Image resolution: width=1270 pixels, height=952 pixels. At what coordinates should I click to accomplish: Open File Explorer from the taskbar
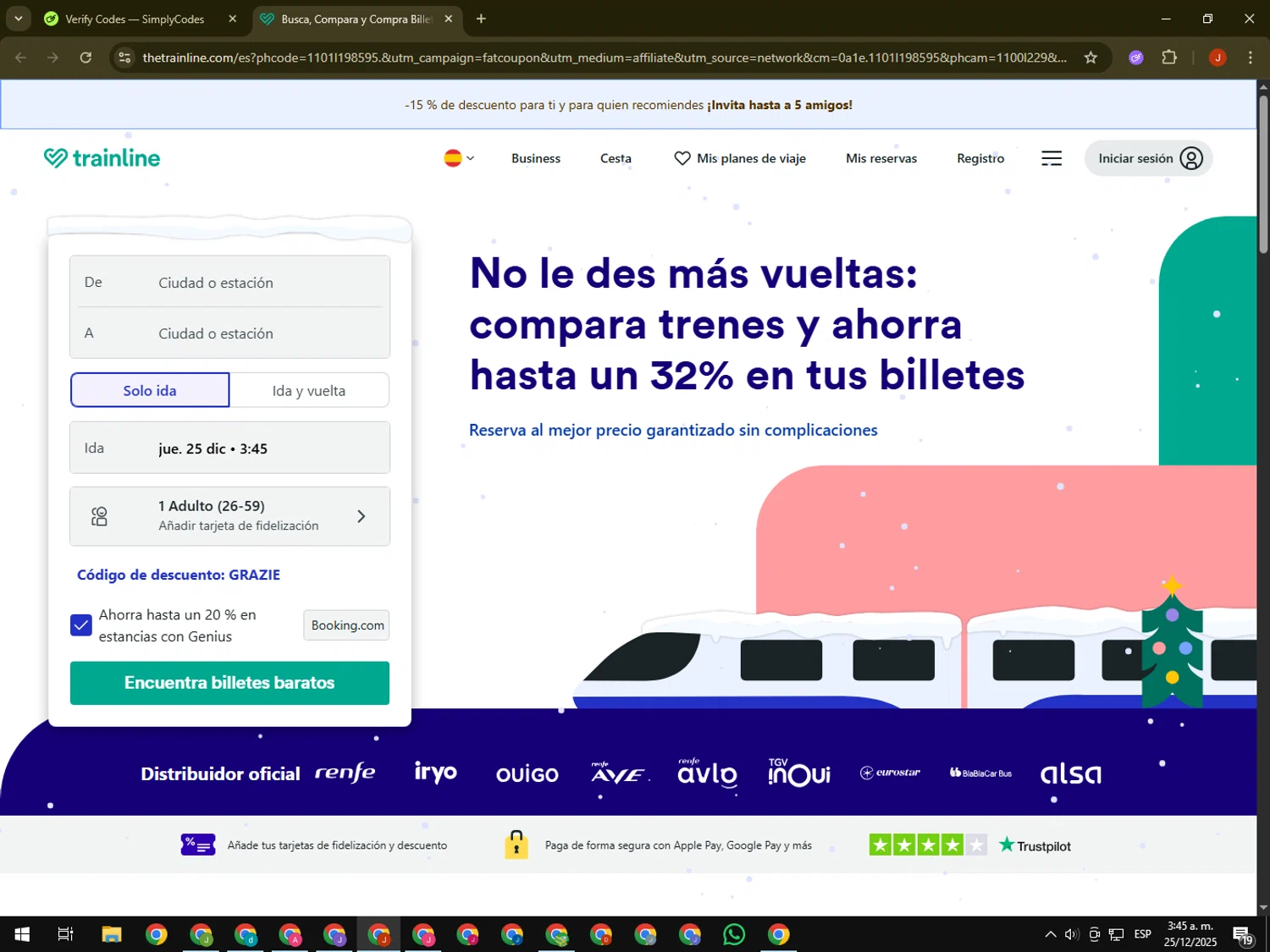click(x=112, y=934)
